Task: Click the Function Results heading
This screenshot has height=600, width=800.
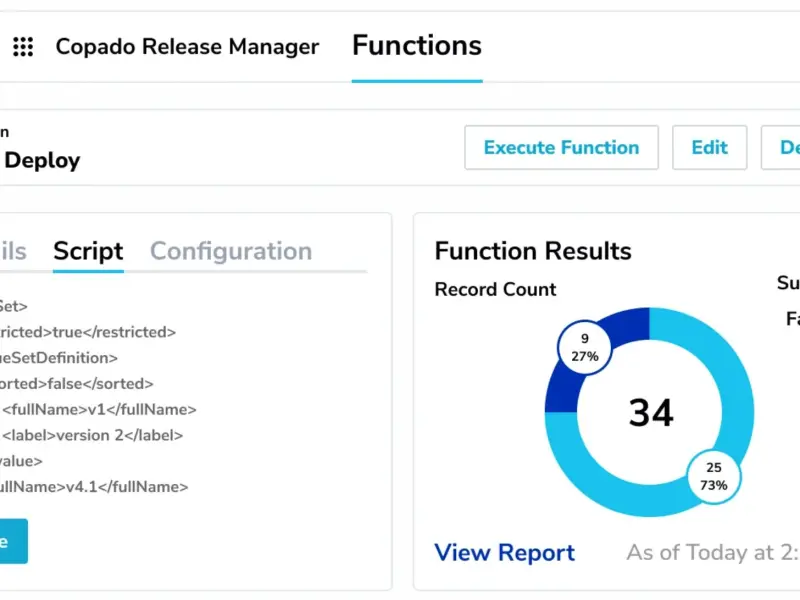Action: [533, 251]
